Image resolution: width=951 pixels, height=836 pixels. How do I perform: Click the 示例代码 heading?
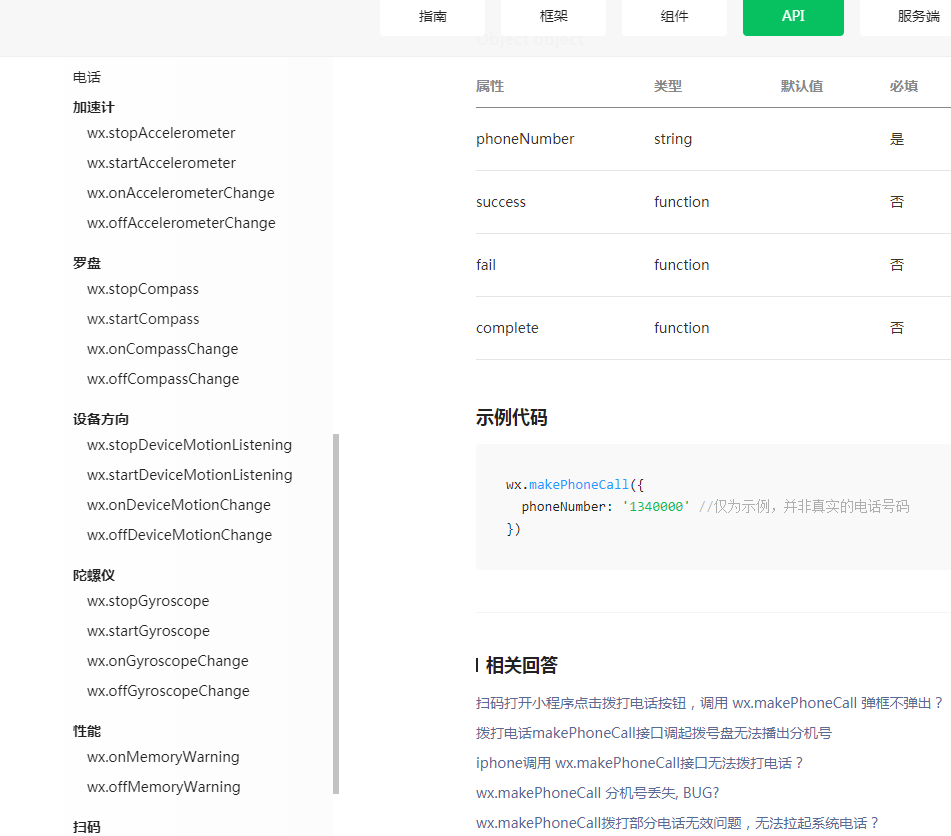coord(511,417)
